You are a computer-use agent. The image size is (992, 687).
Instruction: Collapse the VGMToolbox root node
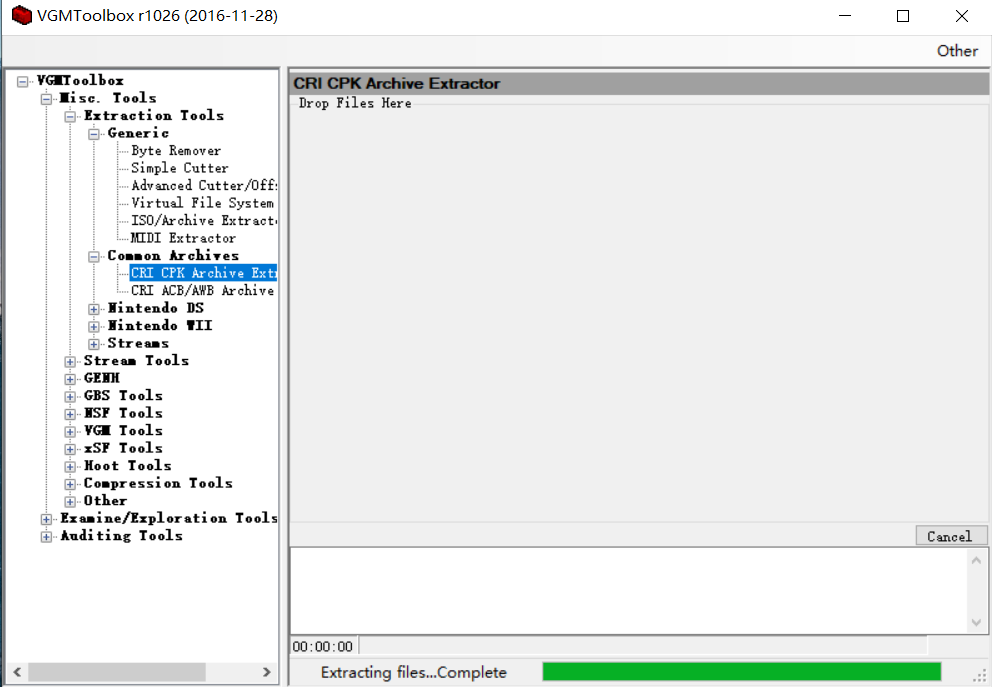(23, 82)
